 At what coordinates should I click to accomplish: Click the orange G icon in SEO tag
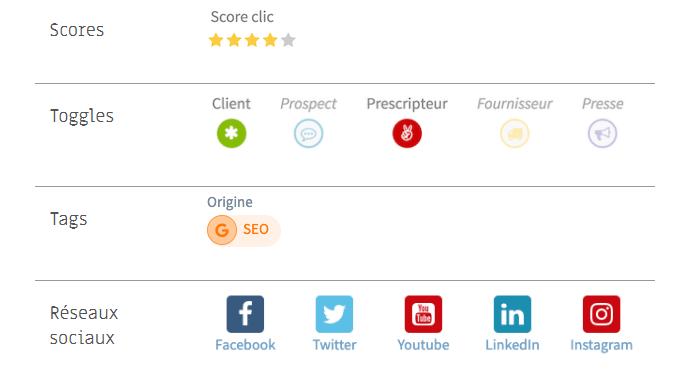(x=222, y=230)
